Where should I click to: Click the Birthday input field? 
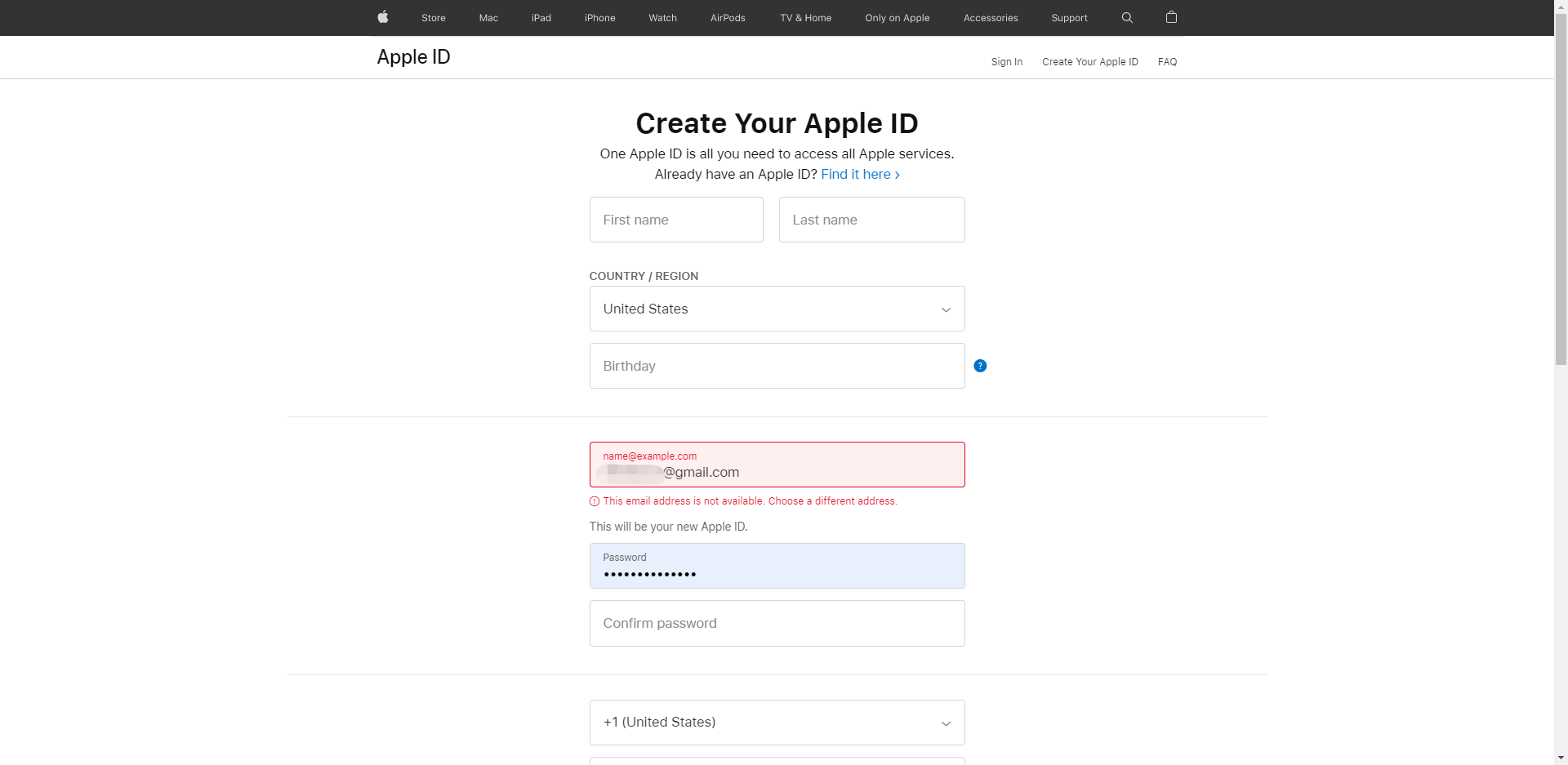pos(777,366)
